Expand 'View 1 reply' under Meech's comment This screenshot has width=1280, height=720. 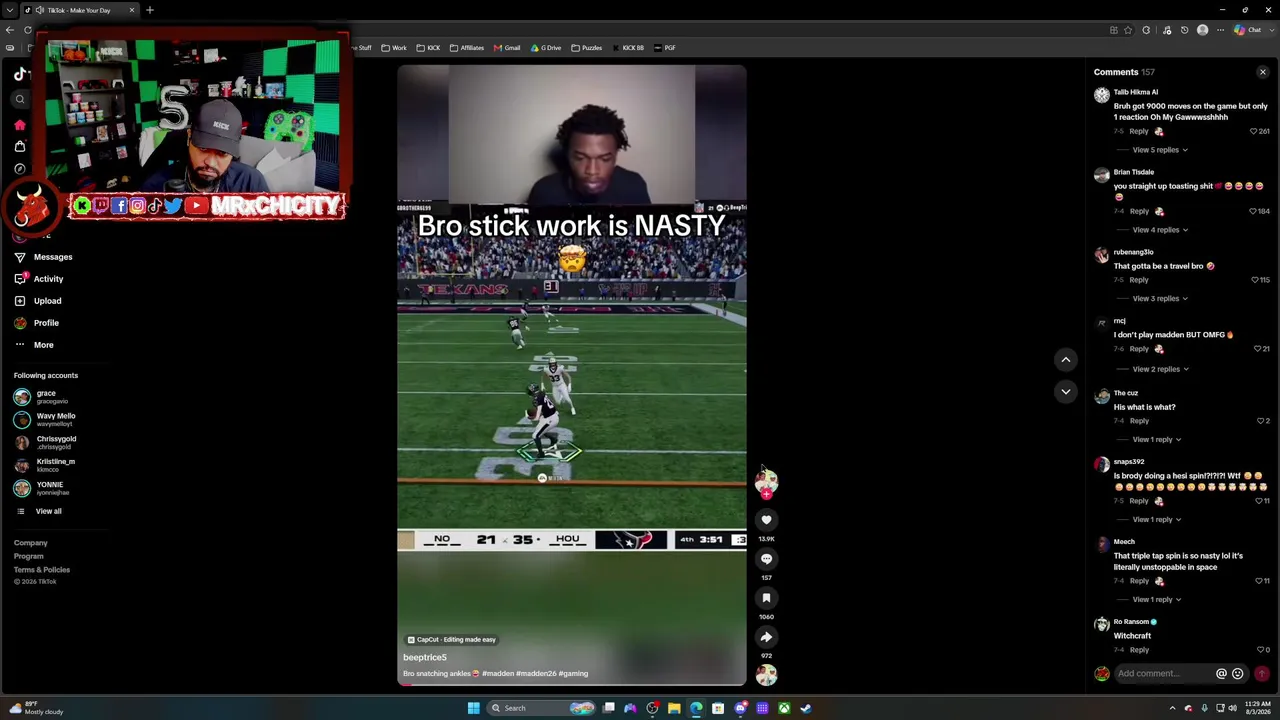[1157, 600]
